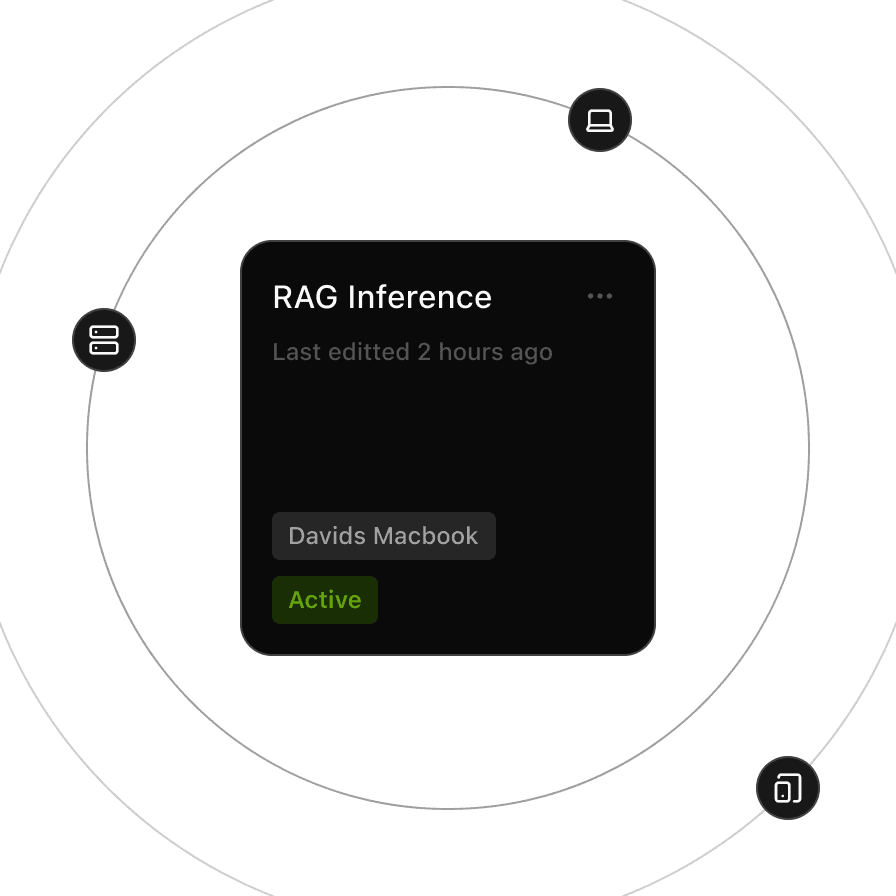
Task: Click the lower rack of the server icon
Action: (x=104, y=348)
